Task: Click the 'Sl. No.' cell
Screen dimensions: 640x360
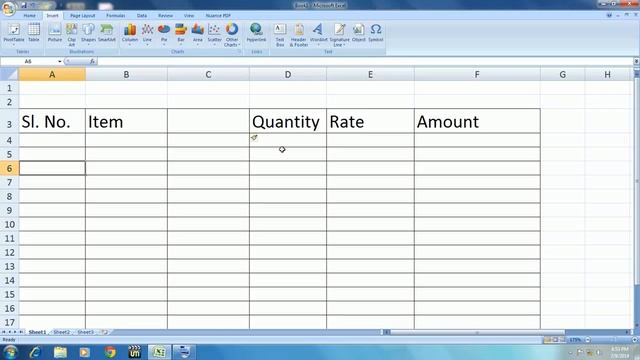Action: click(x=52, y=121)
